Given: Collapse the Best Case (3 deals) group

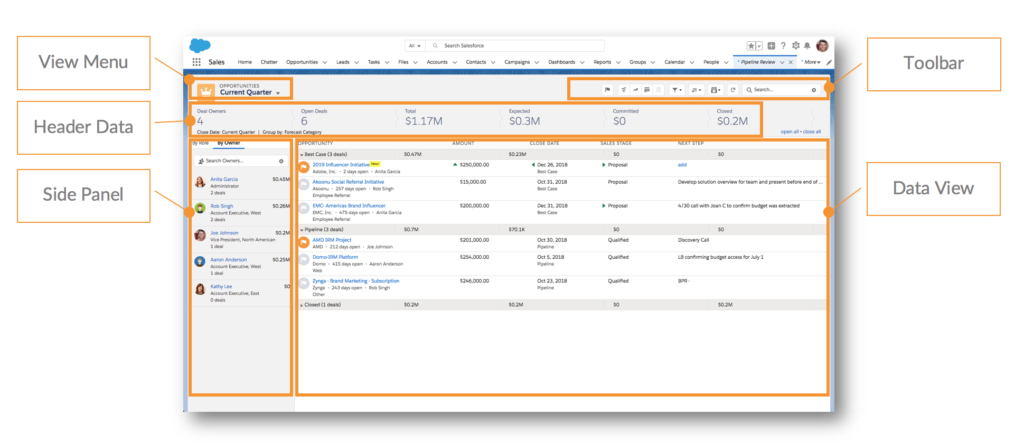Looking at the screenshot, I should click(302, 154).
